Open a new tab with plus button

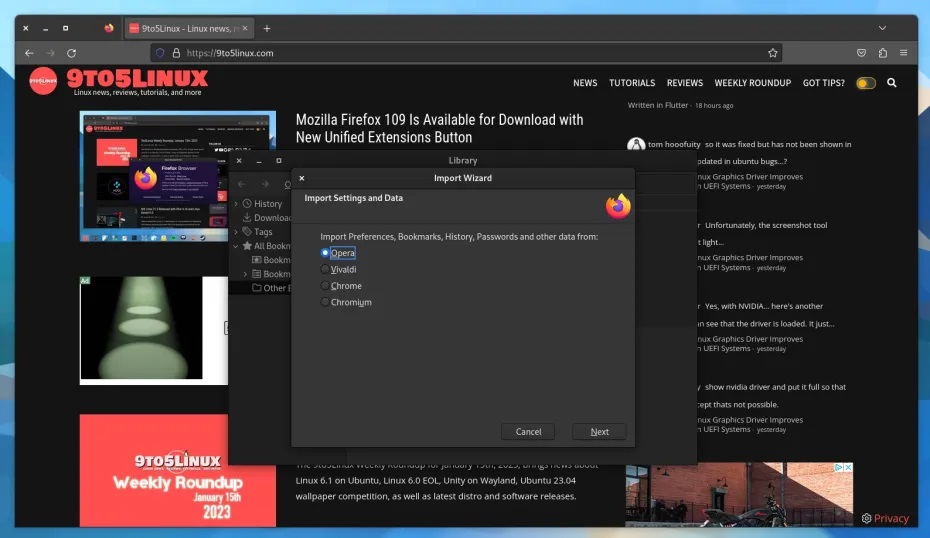click(x=267, y=28)
